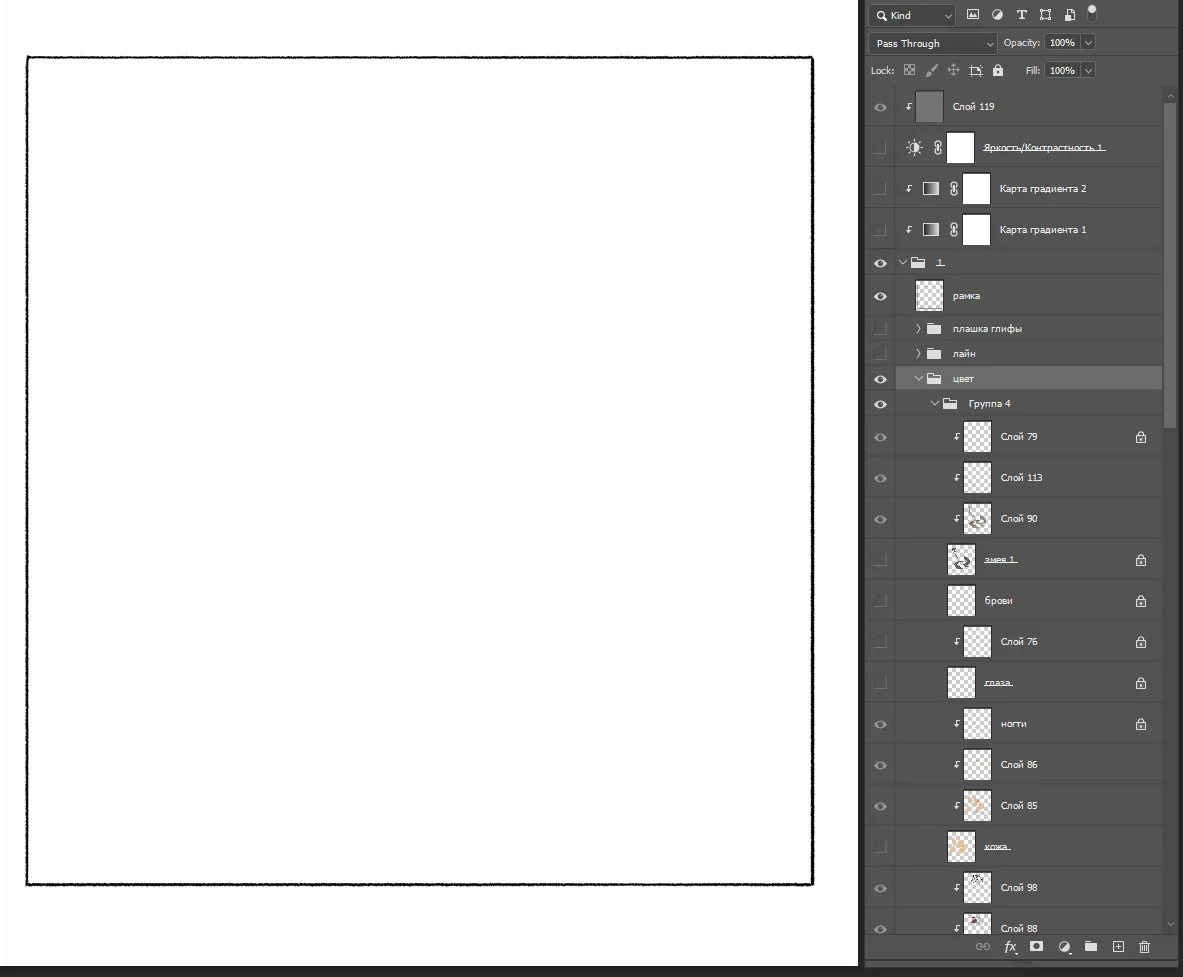
Task: Delete the selected layer
Action: 1145,947
